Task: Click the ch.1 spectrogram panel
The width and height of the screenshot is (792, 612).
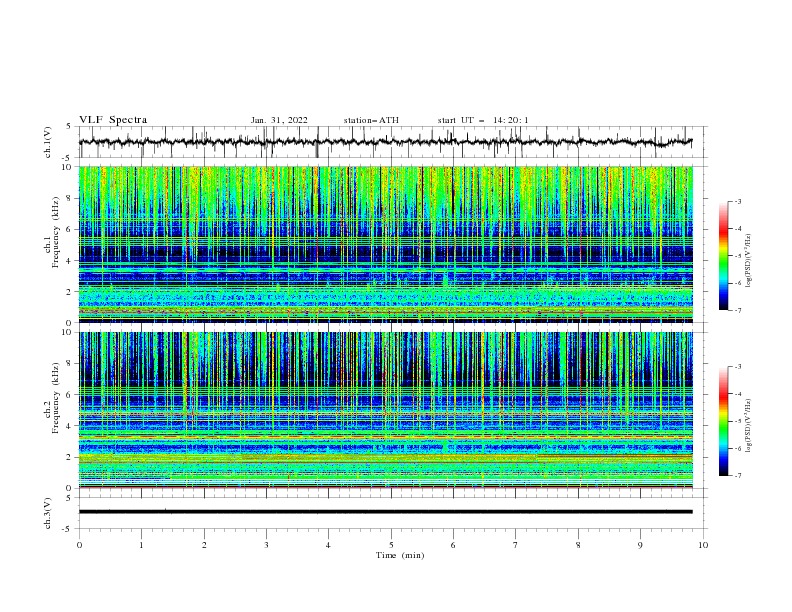Action: [386, 244]
